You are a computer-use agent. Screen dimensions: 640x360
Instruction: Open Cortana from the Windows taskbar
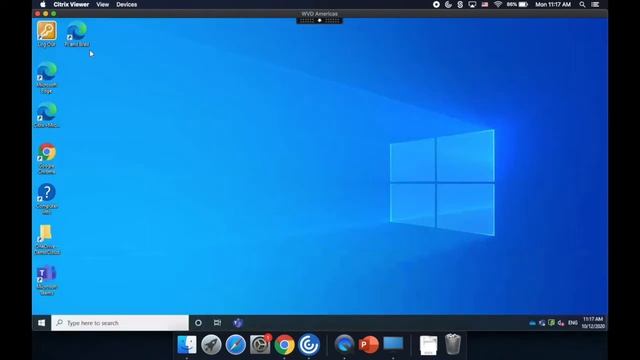click(198, 323)
